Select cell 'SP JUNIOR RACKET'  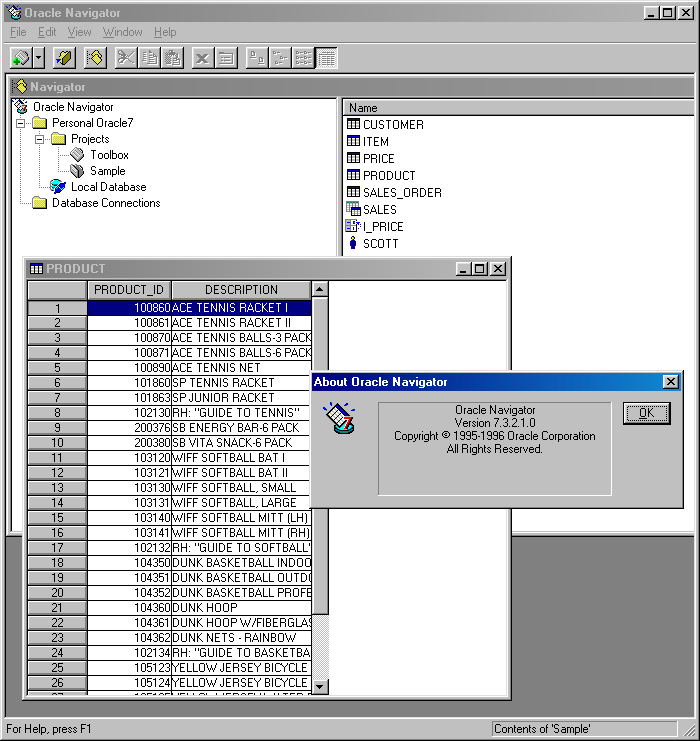click(241, 398)
